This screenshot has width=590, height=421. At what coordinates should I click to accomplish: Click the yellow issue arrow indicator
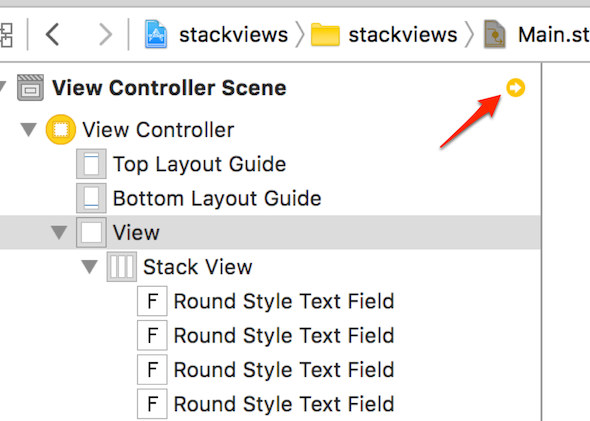coord(515,88)
